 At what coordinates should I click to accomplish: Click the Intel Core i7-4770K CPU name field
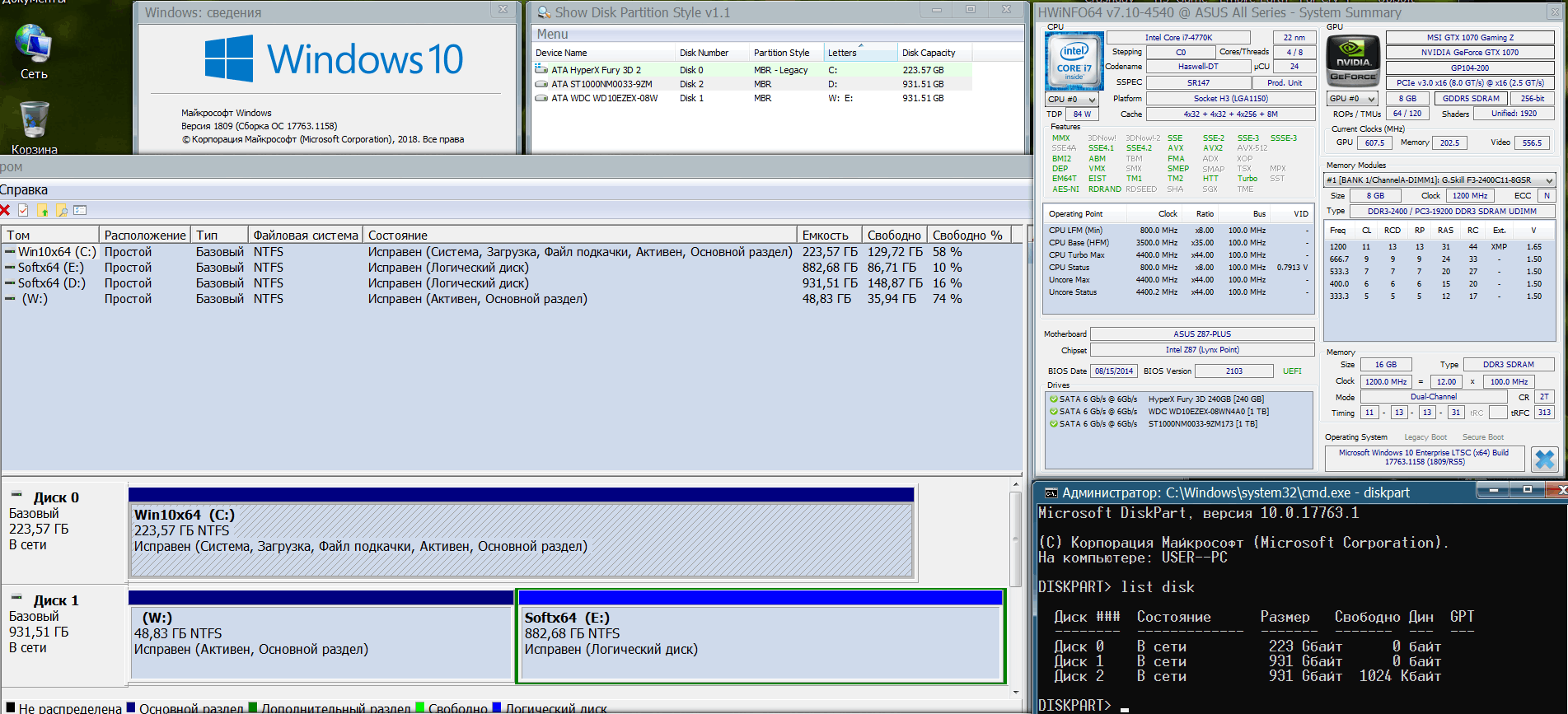[1178, 38]
